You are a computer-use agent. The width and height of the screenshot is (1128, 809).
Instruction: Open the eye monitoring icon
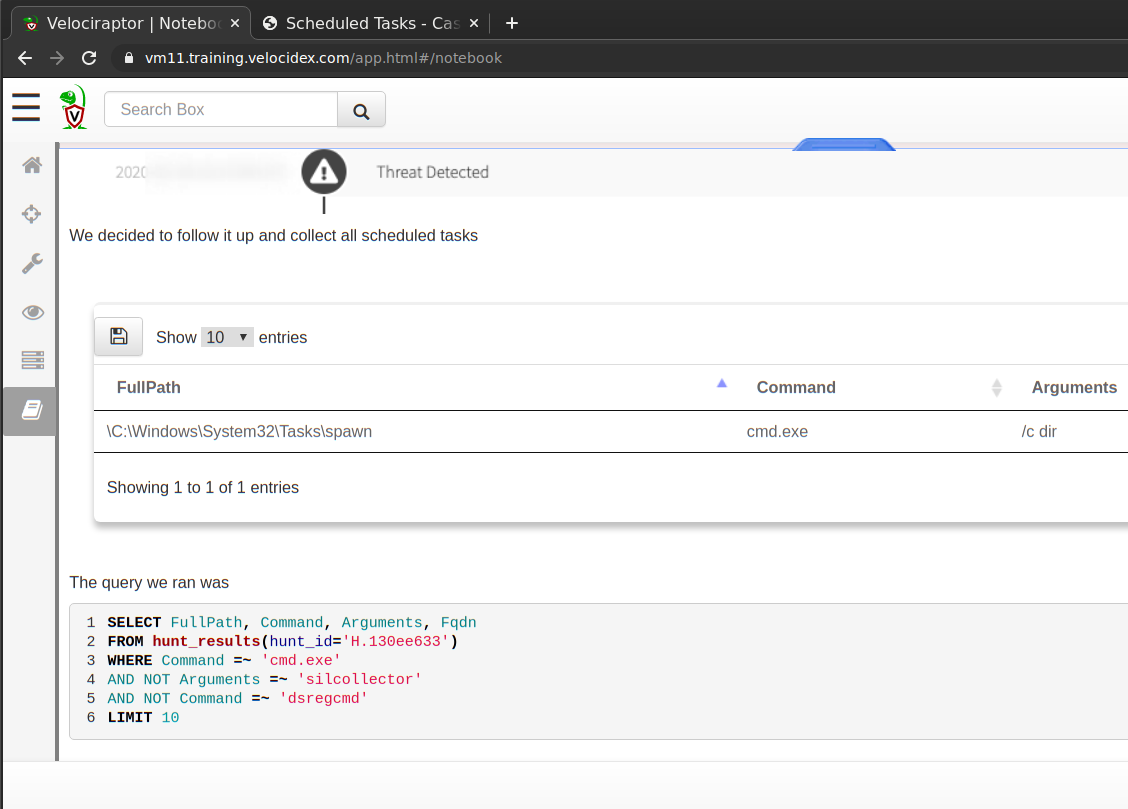[x=32, y=312]
